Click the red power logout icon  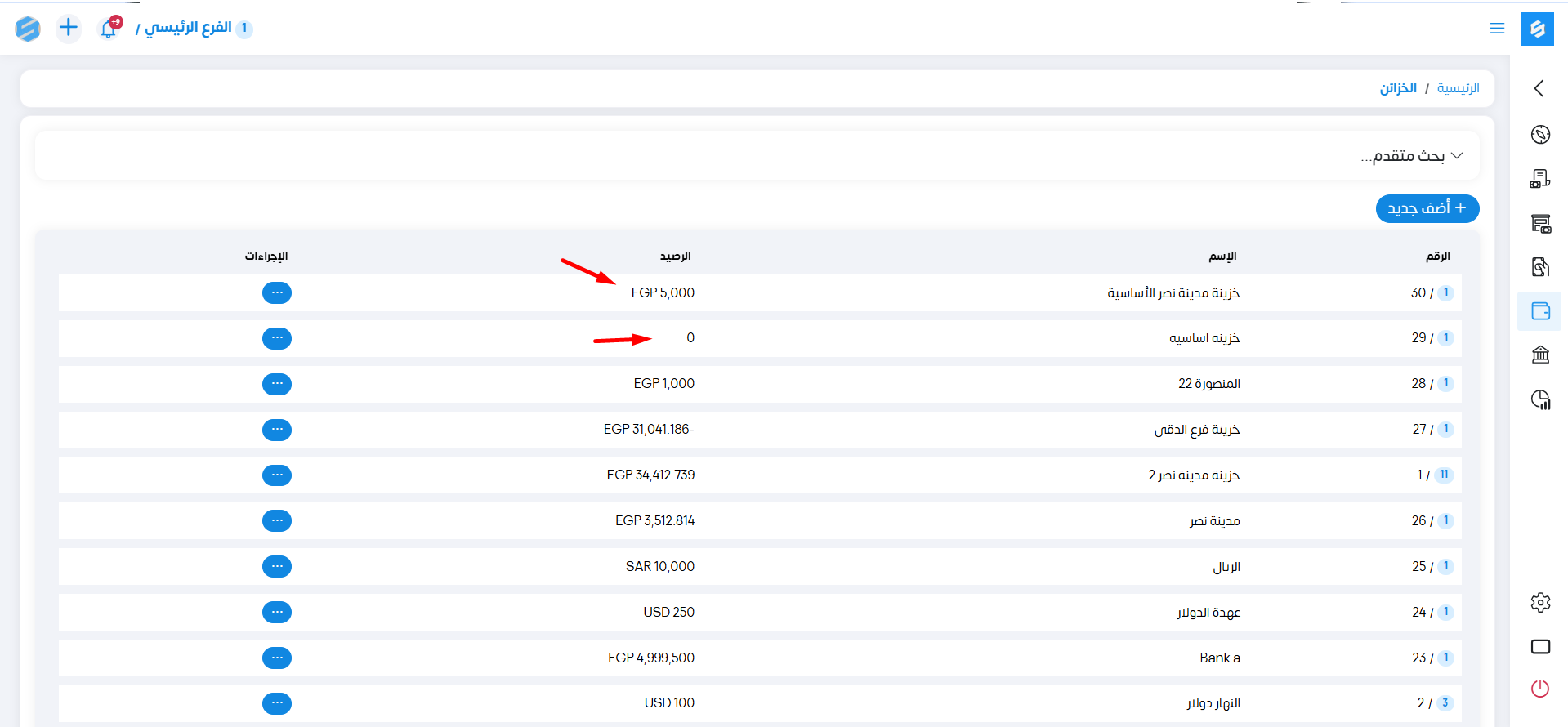[1540, 689]
